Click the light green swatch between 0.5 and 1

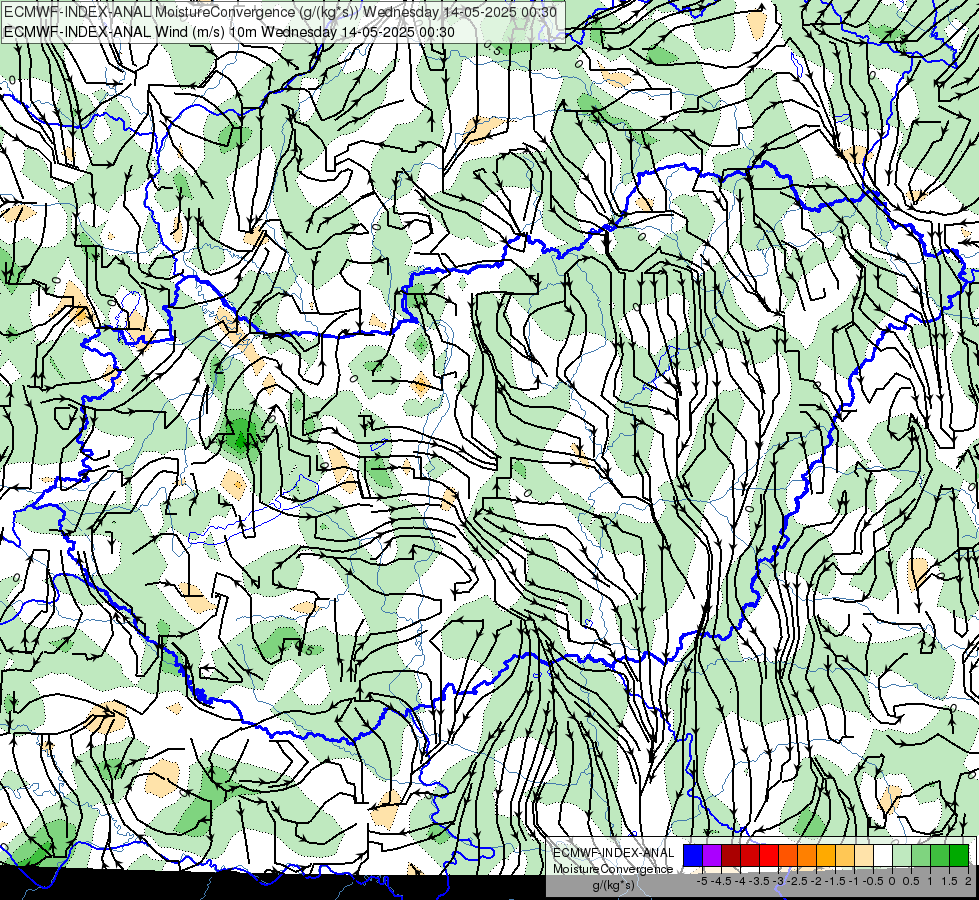tap(921, 855)
